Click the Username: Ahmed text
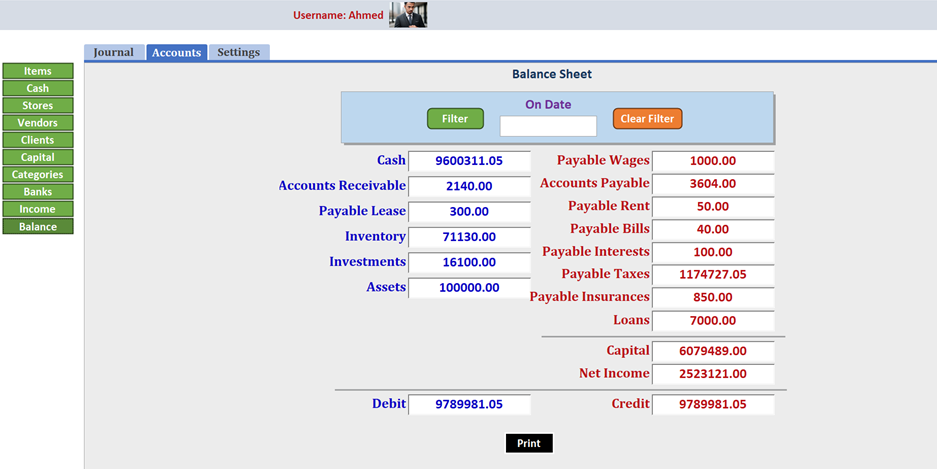The height and width of the screenshot is (469, 937). (338, 16)
